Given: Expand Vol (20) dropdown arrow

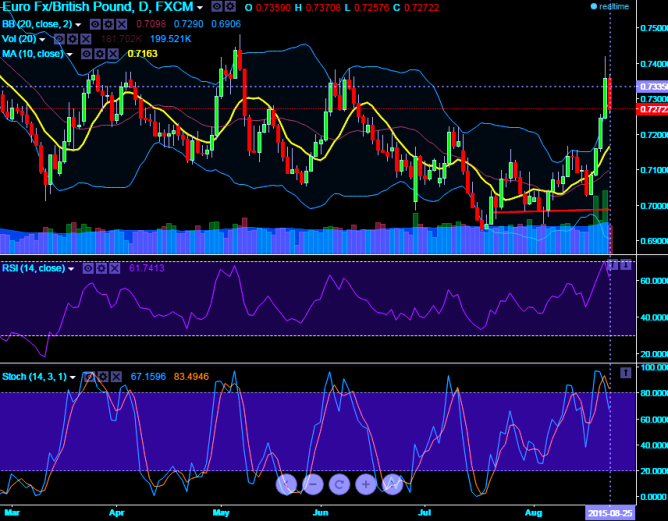Looking at the screenshot, I should coord(42,40).
